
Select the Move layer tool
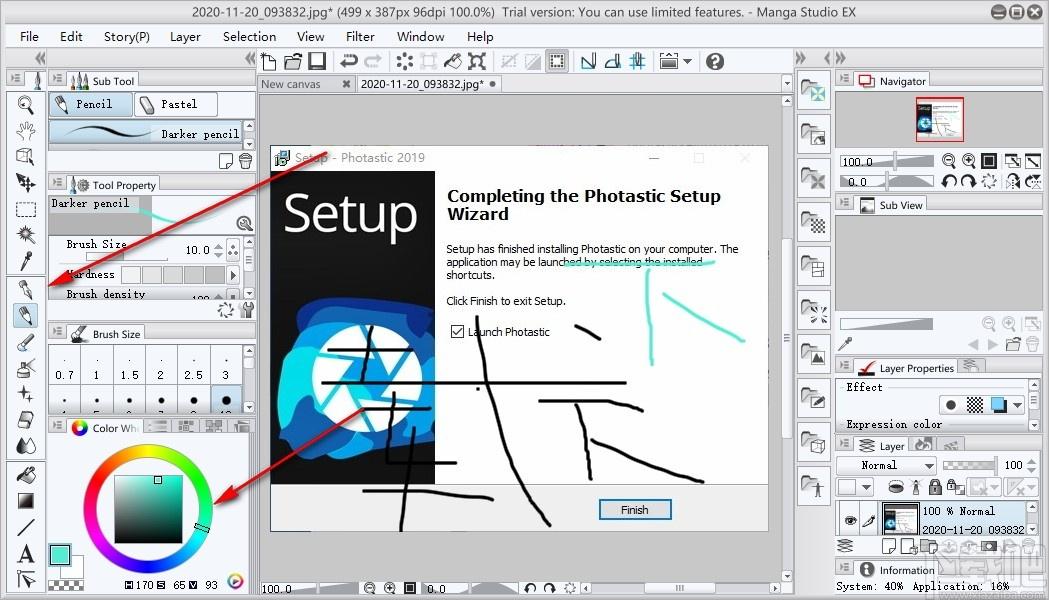[x=25, y=183]
